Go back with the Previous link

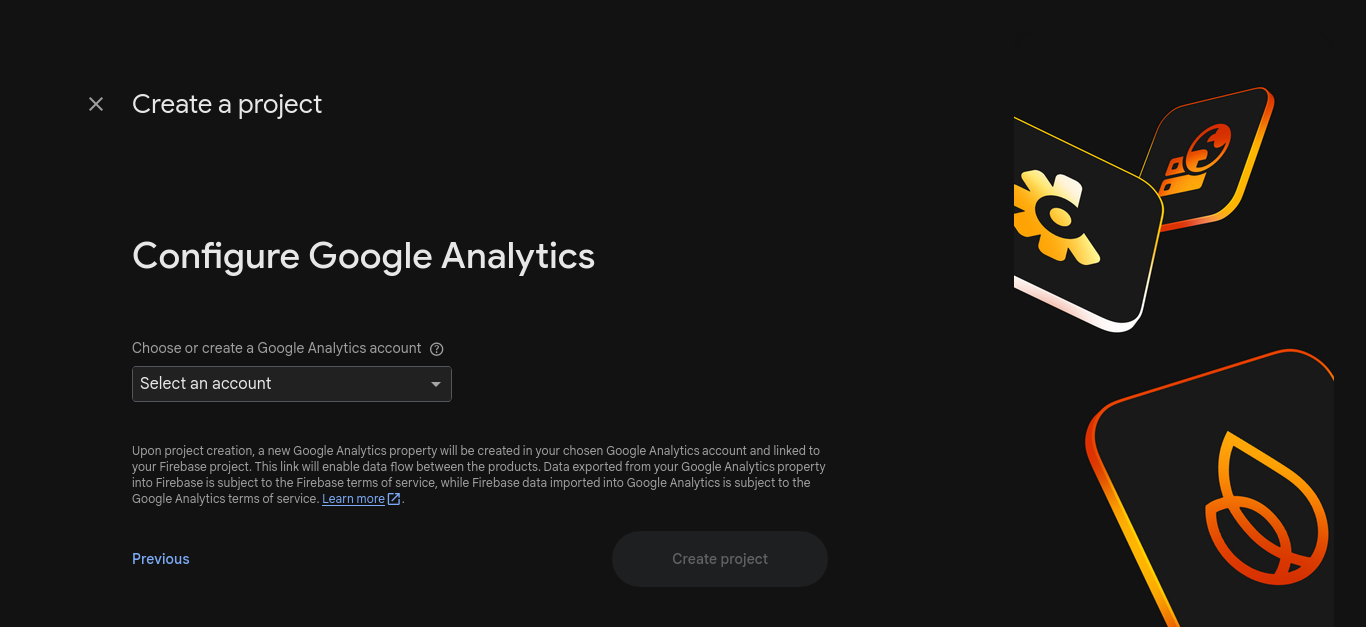click(161, 559)
